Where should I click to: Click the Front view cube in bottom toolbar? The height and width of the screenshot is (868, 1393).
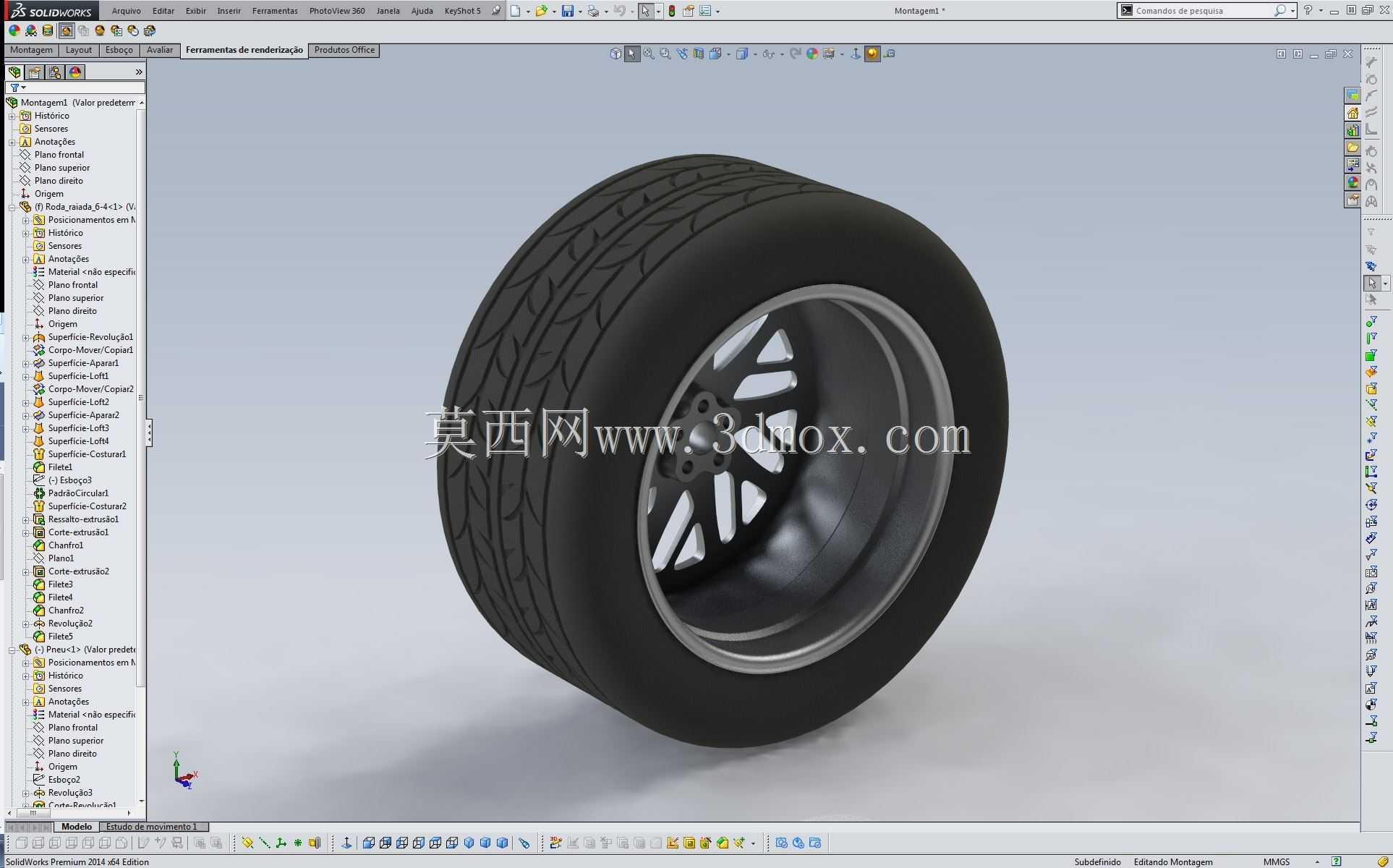point(369,843)
